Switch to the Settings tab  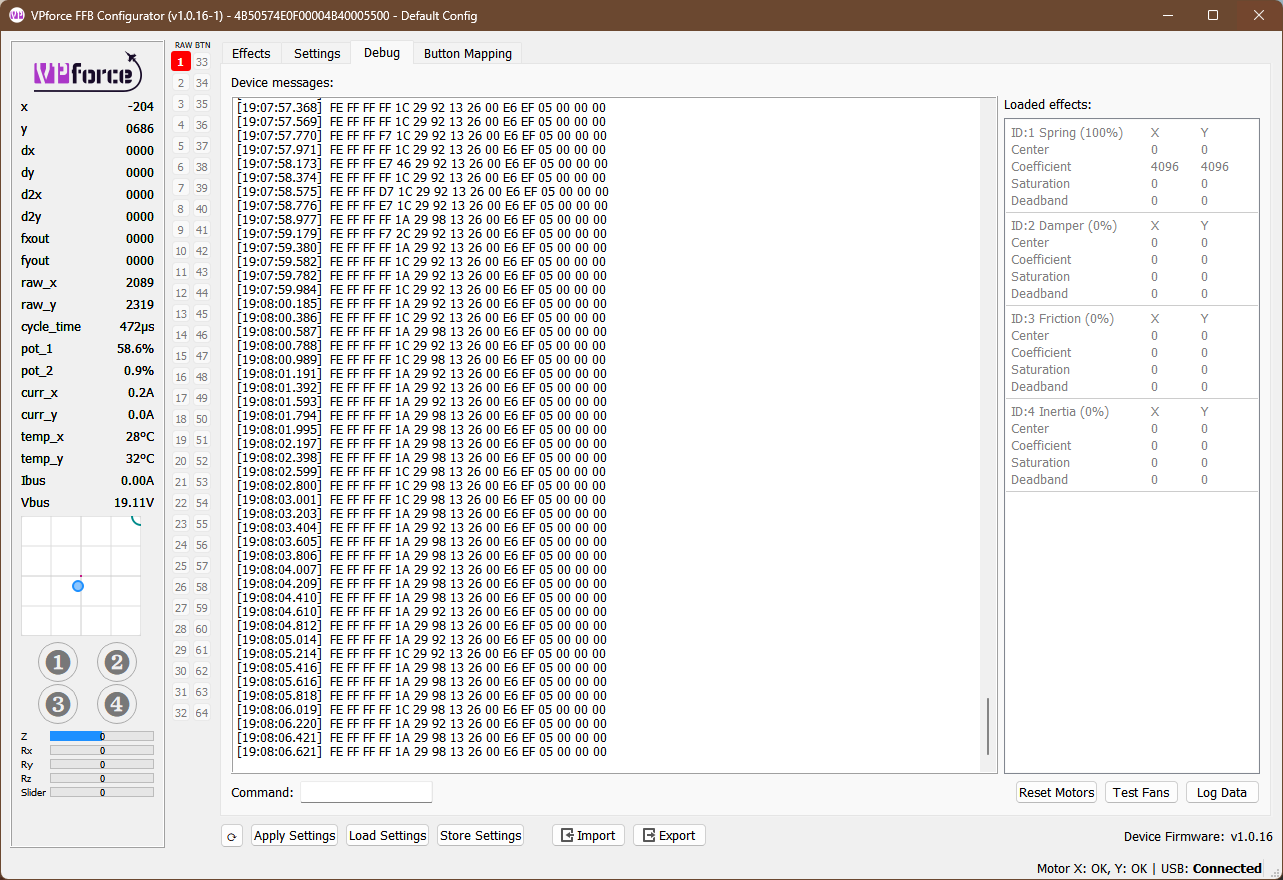point(316,53)
